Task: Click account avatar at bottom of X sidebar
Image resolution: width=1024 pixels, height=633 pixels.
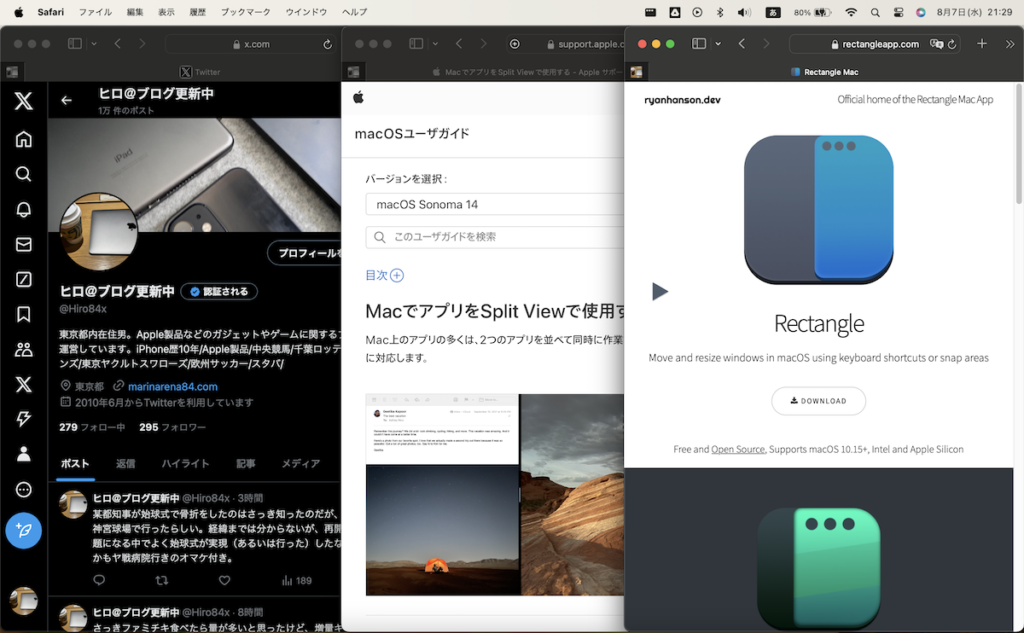Action: click(x=24, y=601)
